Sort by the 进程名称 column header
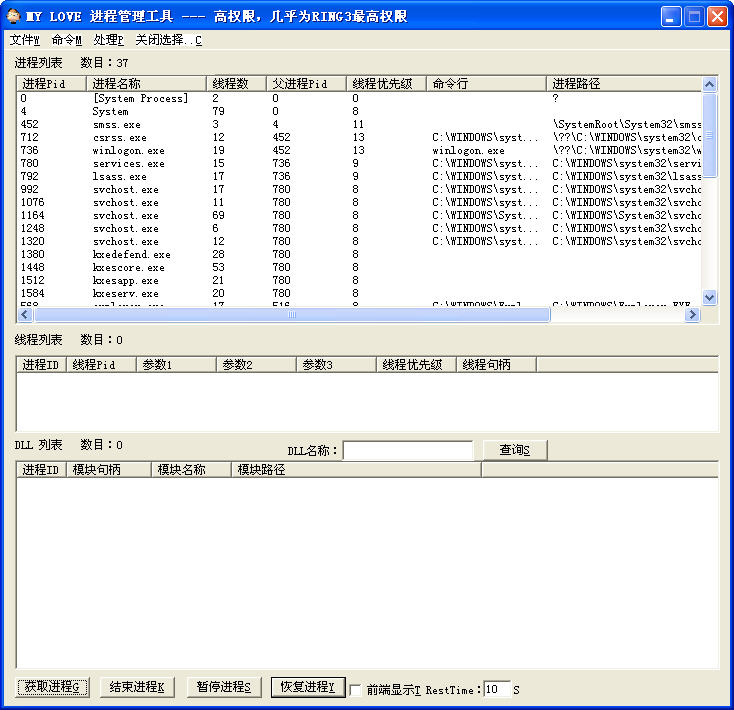The image size is (734, 710). (147, 84)
